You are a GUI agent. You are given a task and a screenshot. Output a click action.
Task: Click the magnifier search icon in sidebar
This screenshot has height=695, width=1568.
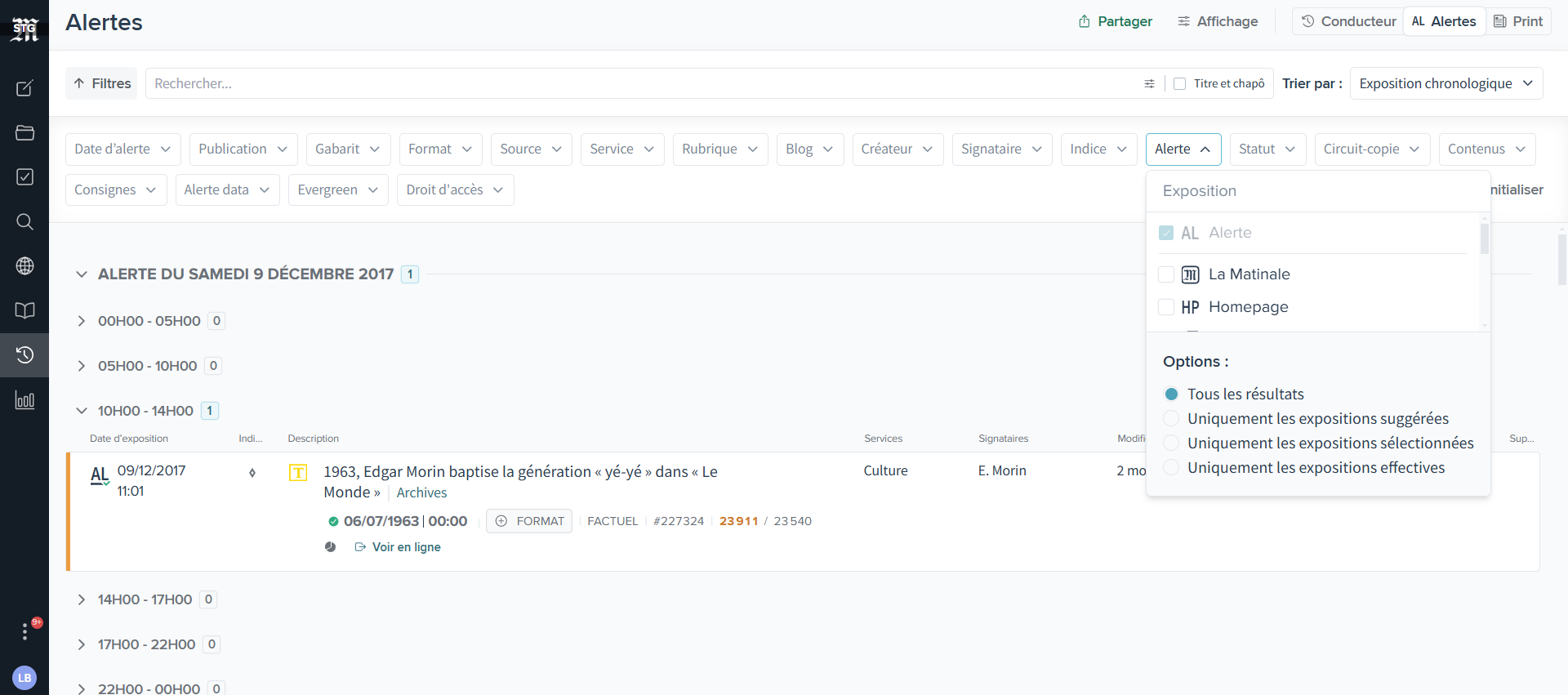24,222
